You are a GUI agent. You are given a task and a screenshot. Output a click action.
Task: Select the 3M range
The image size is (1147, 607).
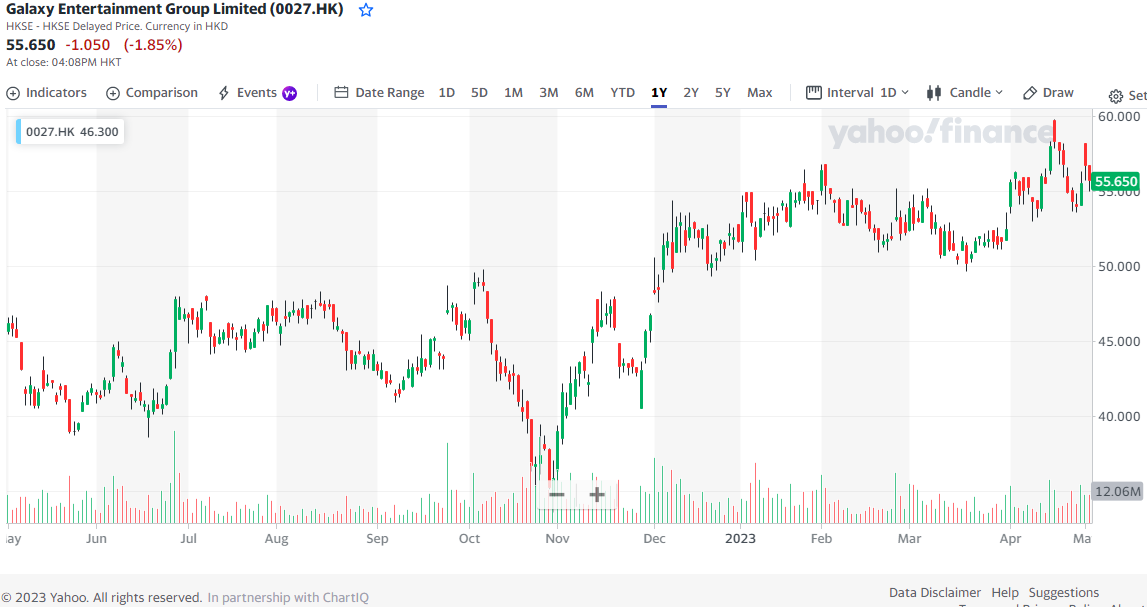click(549, 93)
